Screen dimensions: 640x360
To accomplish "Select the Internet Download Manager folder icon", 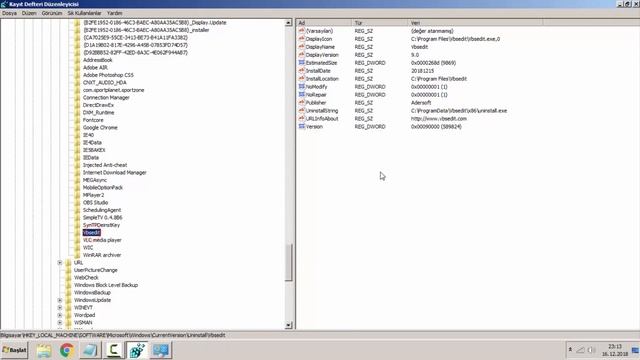I will [x=77, y=173].
